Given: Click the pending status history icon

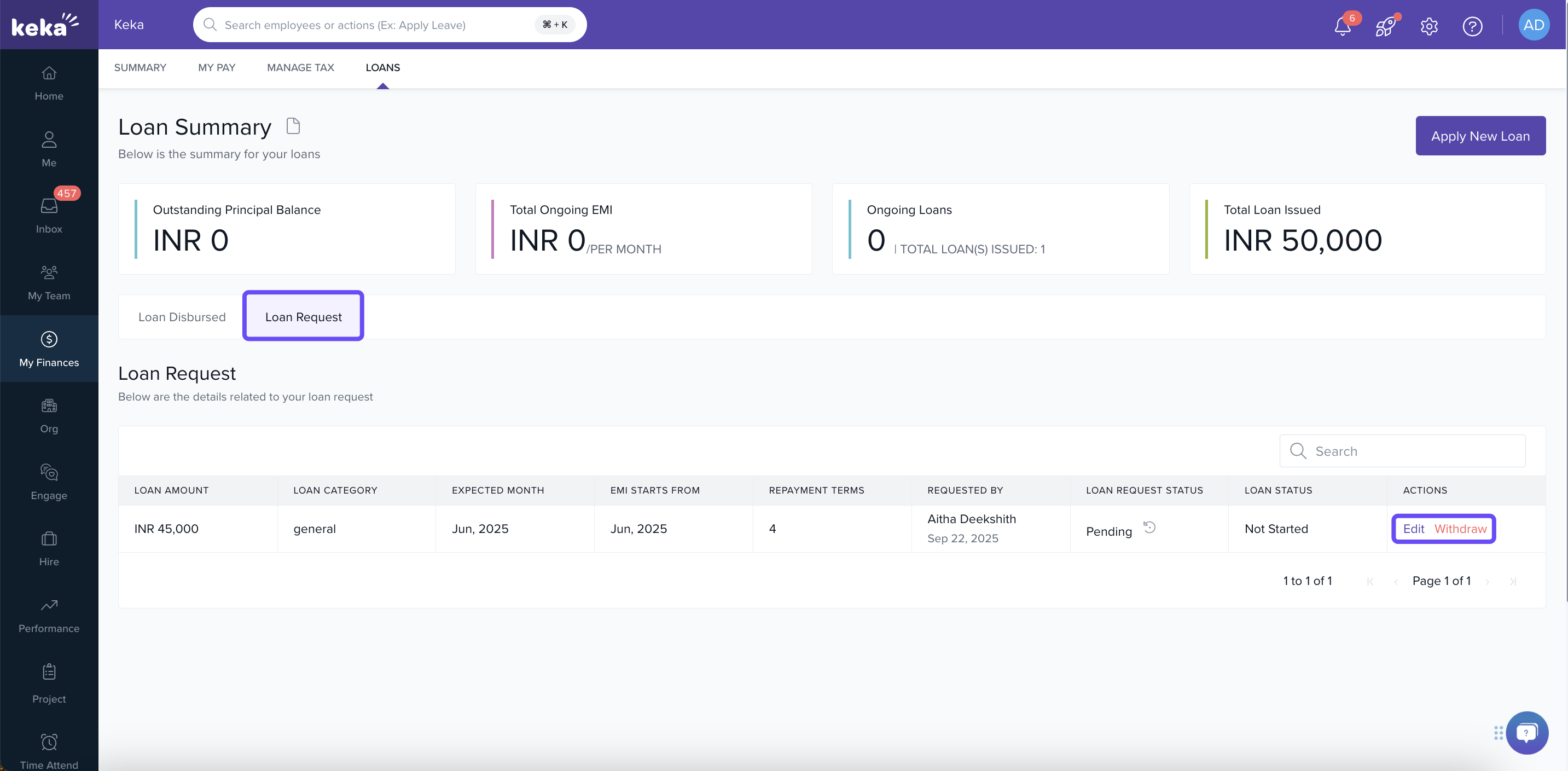Looking at the screenshot, I should [x=1149, y=527].
